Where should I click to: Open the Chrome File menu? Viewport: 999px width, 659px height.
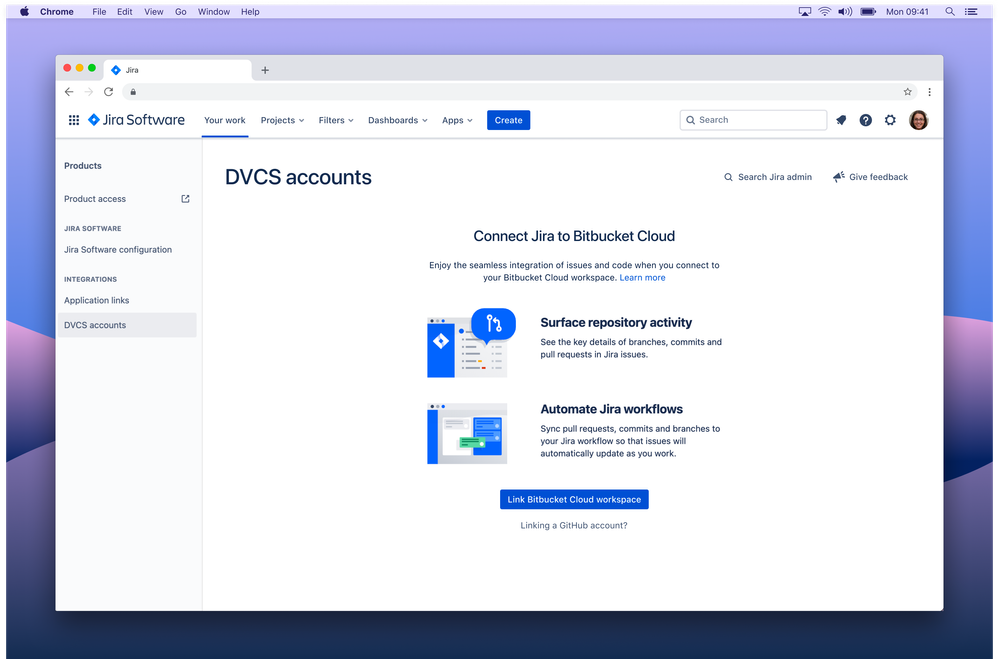(99, 11)
